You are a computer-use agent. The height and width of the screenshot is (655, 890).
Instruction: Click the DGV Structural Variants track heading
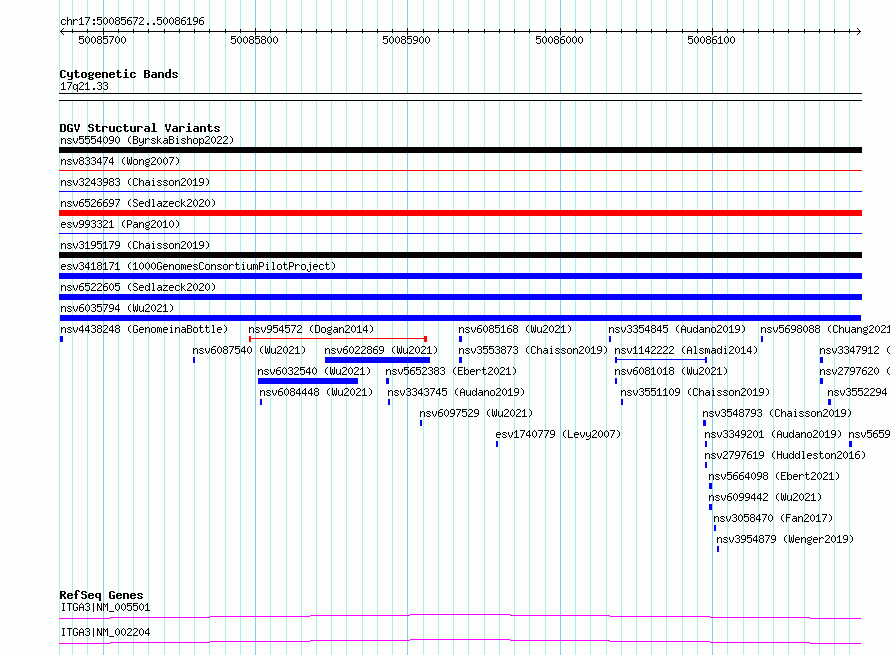(x=140, y=128)
